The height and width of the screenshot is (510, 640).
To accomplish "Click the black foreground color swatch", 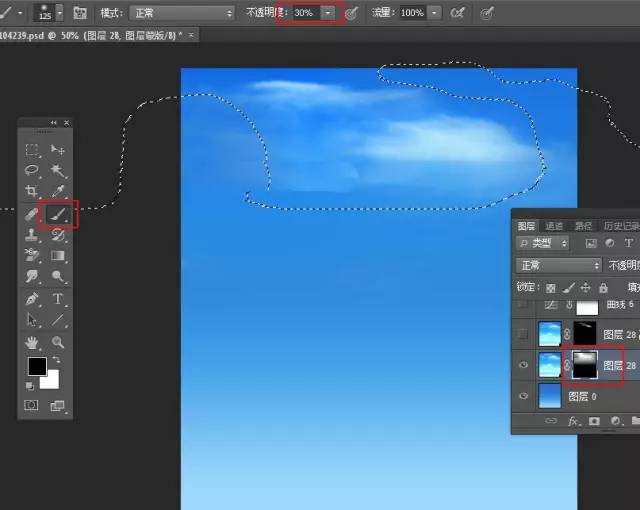I will tap(36, 366).
